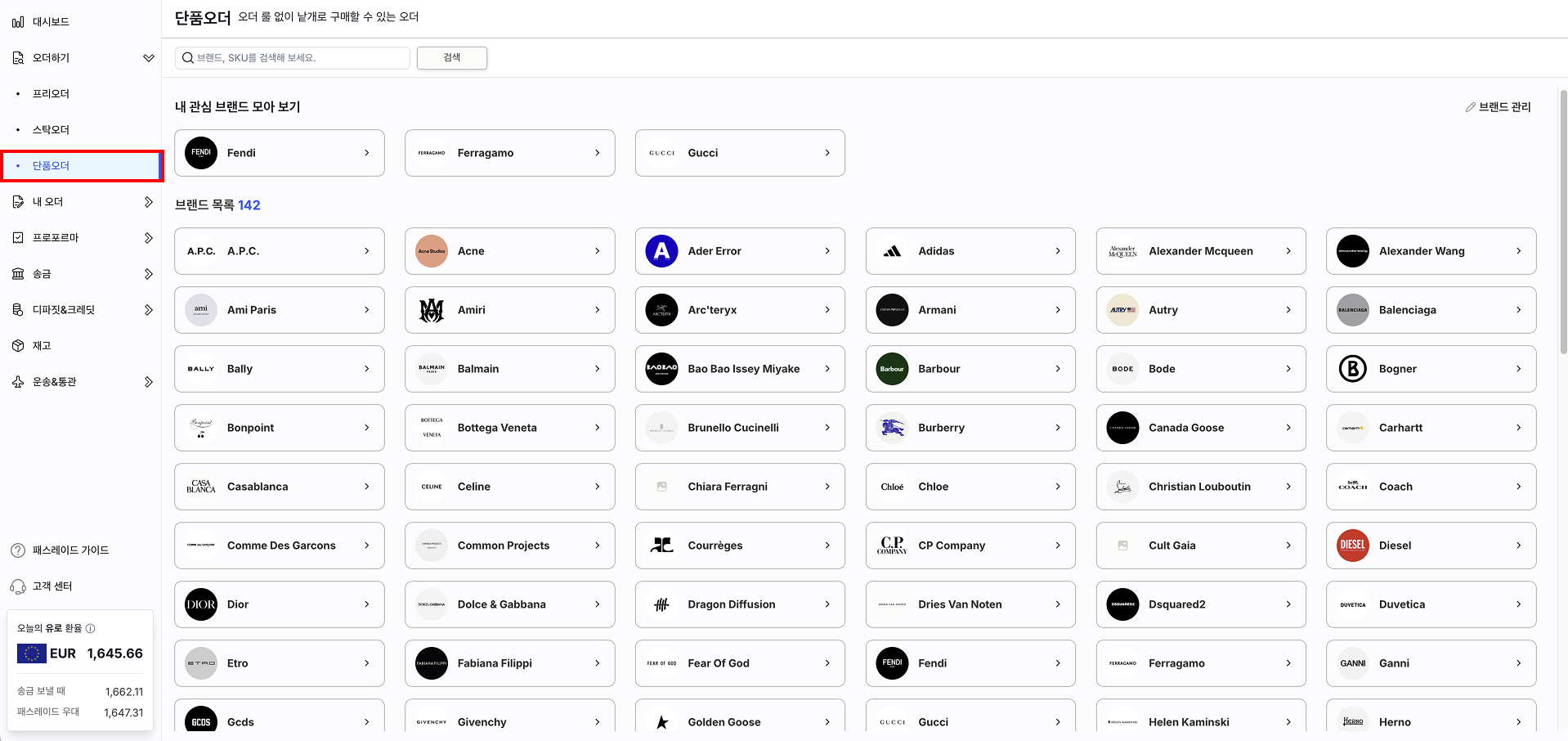This screenshot has height=741, width=1568.
Task: Expand the 운송&통관 submenu arrow
Action: 148,382
